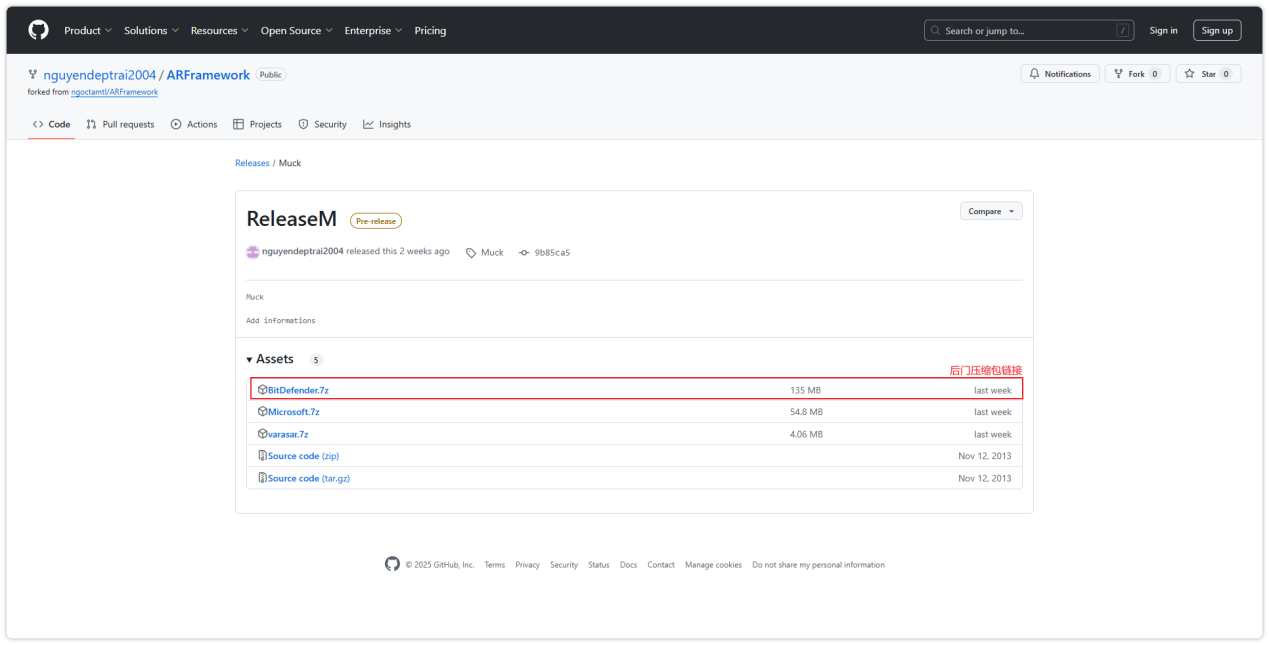
Task: Focus the Search or jump to field
Action: (1029, 31)
